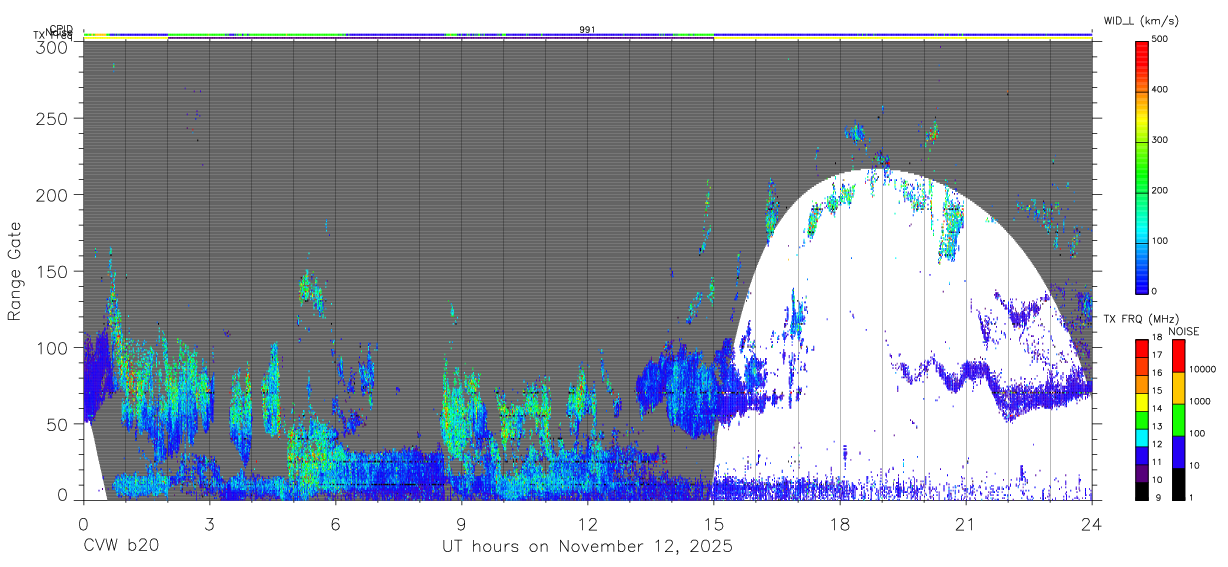1228x567 pixels.
Task: Select the cyan 12–13 MHz TX FRQ swatch
Action: [x=1142, y=436]
